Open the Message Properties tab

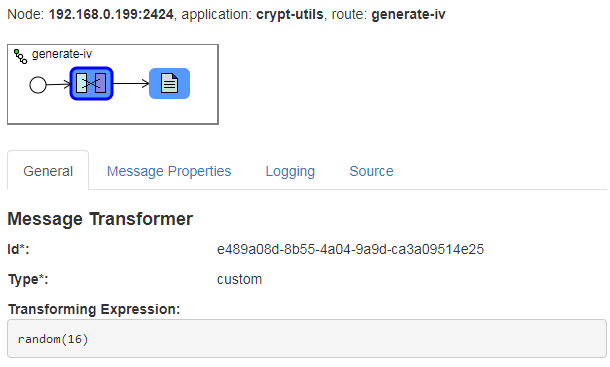point(169,171)
